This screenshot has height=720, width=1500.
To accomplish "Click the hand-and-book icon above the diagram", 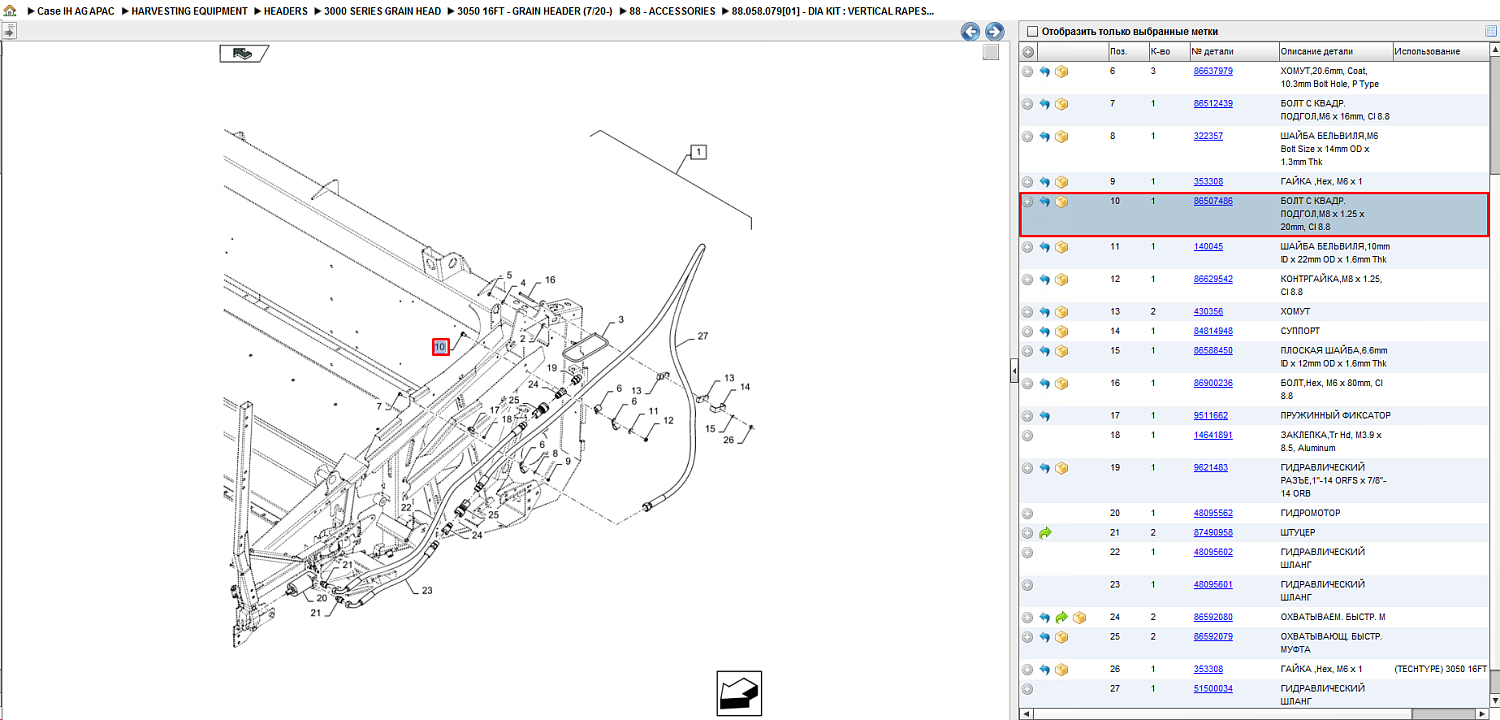I will (x=244, y=54).
